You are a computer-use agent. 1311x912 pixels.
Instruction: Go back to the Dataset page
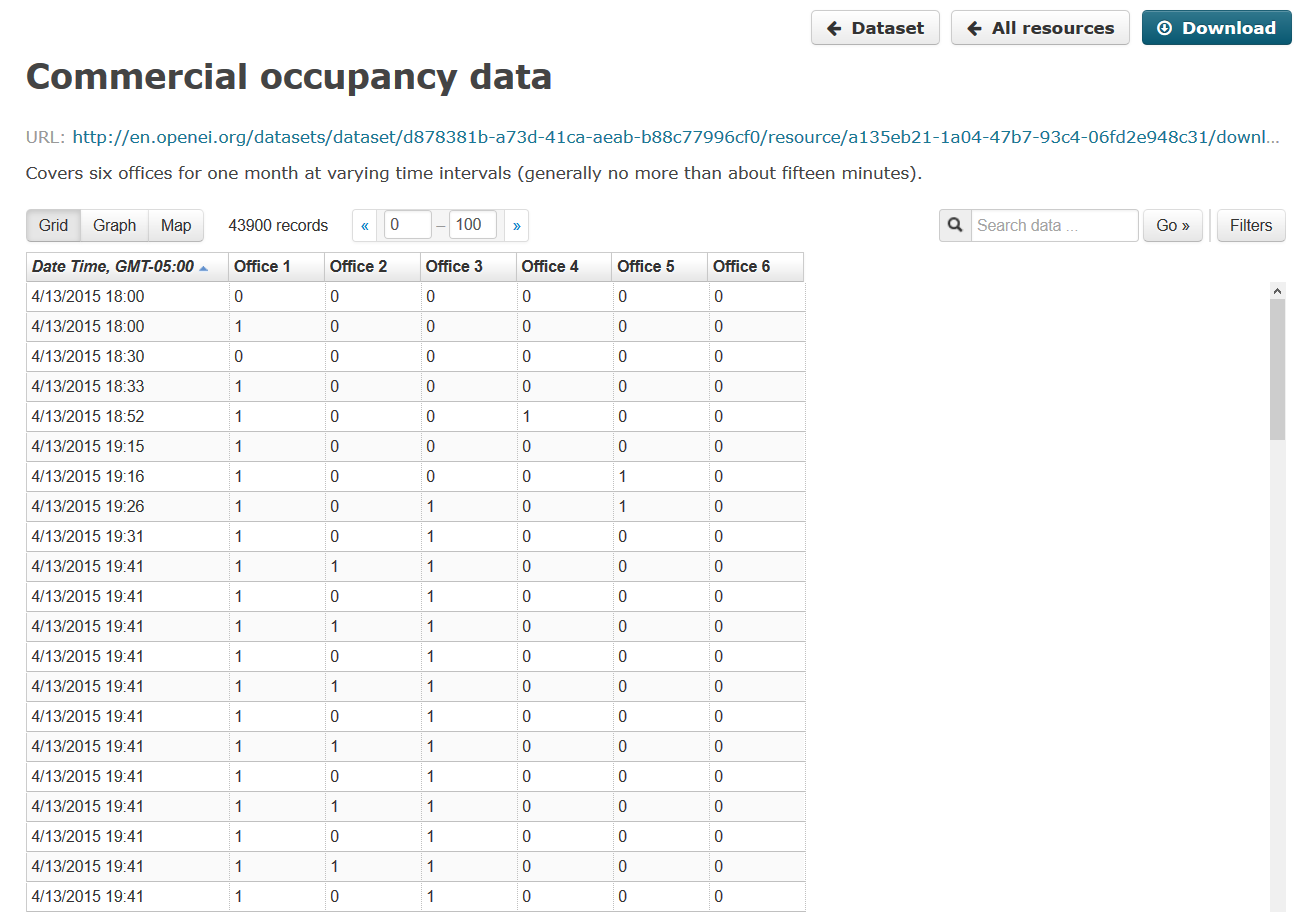click(875, 28)
